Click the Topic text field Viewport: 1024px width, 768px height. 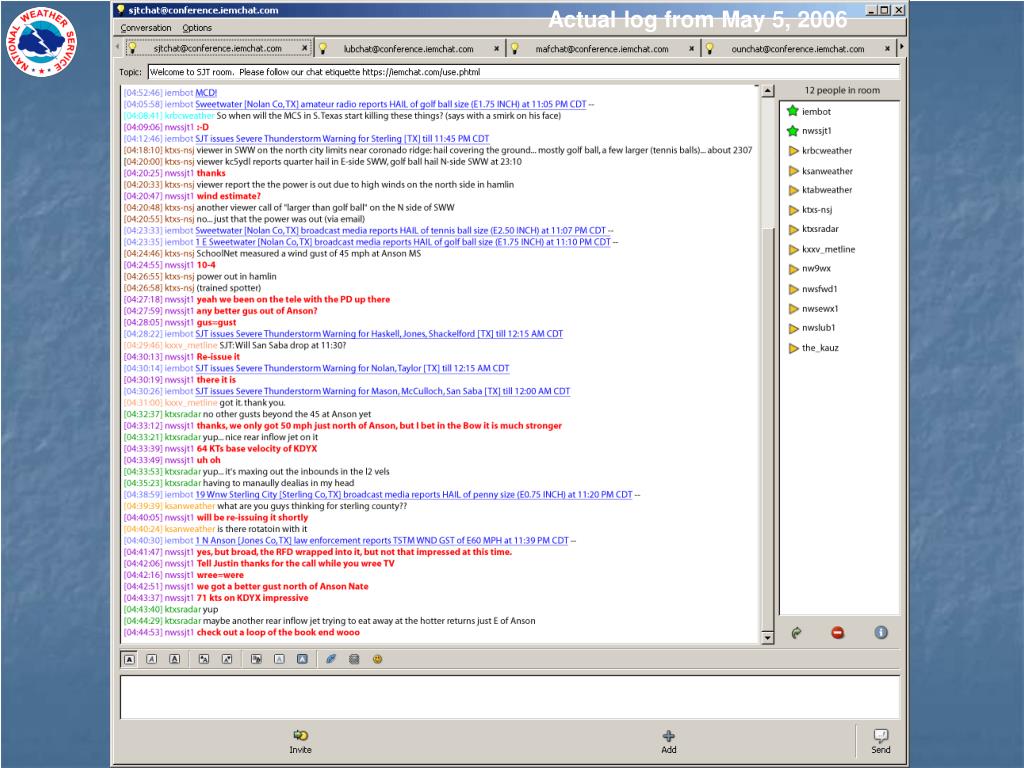coord(524,72)
